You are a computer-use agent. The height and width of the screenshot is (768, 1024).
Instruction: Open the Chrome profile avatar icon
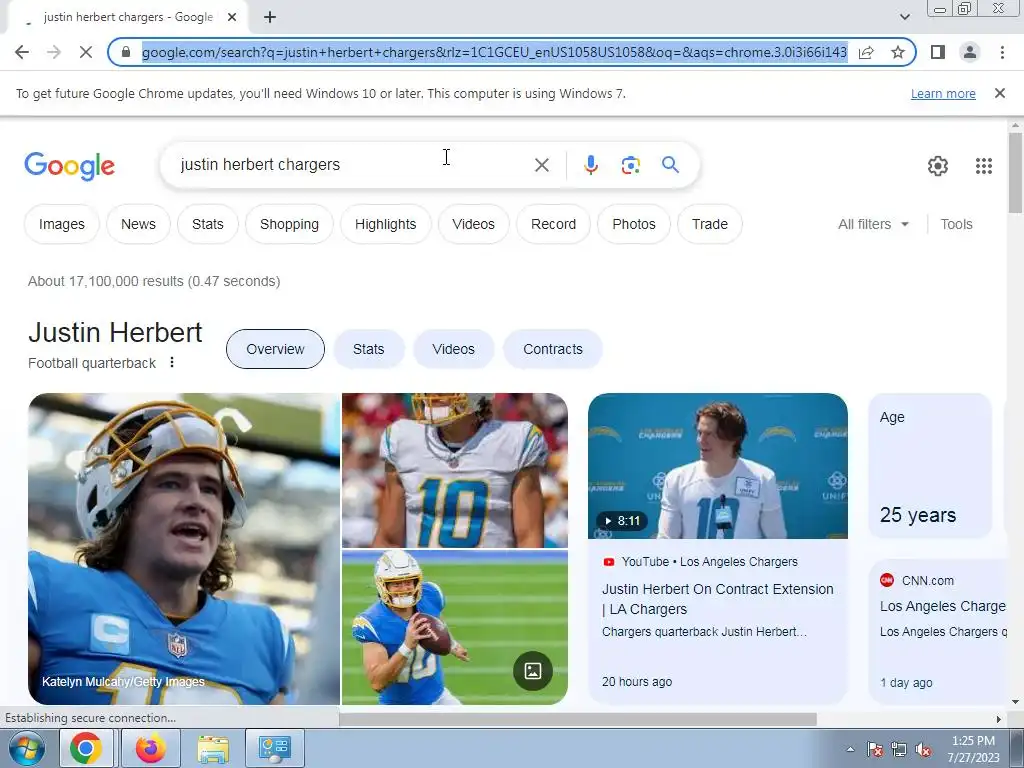click(970, 52)
